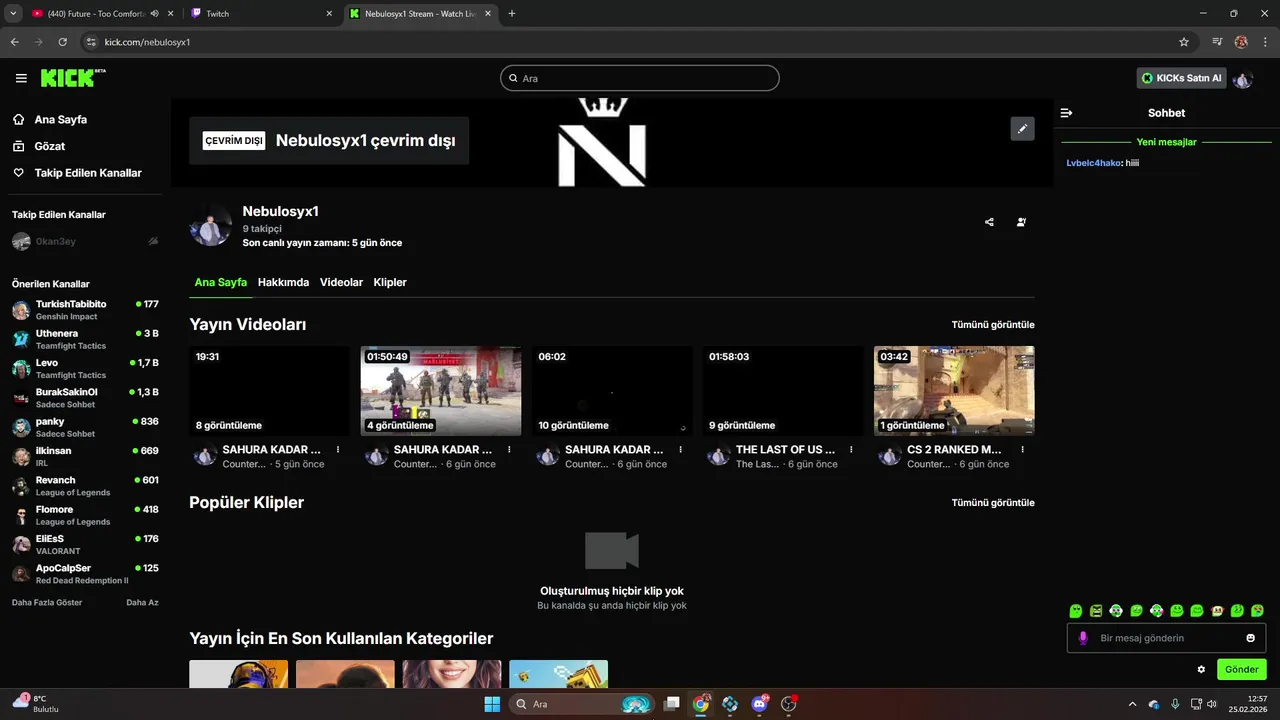1280x720 pixels.
Task: Open the user profile avatar menu
Action: [1243, 78]
